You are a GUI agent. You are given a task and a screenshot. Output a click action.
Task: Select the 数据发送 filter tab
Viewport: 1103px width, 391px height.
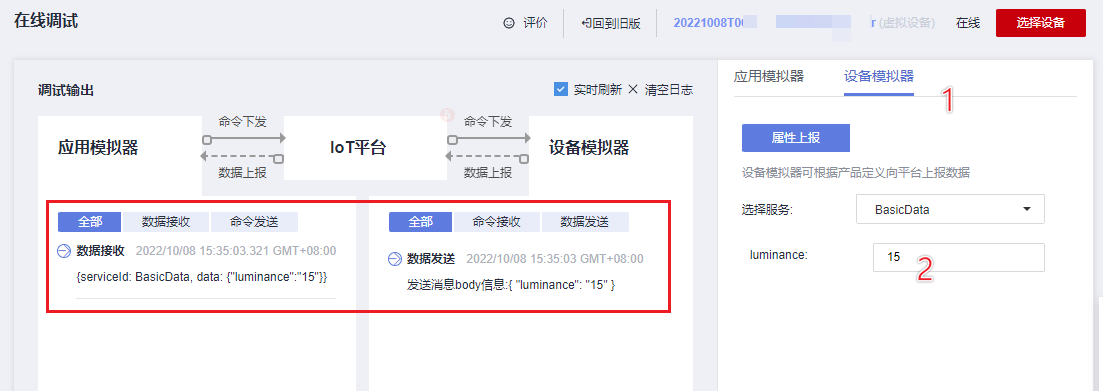(x=585, y=222)
